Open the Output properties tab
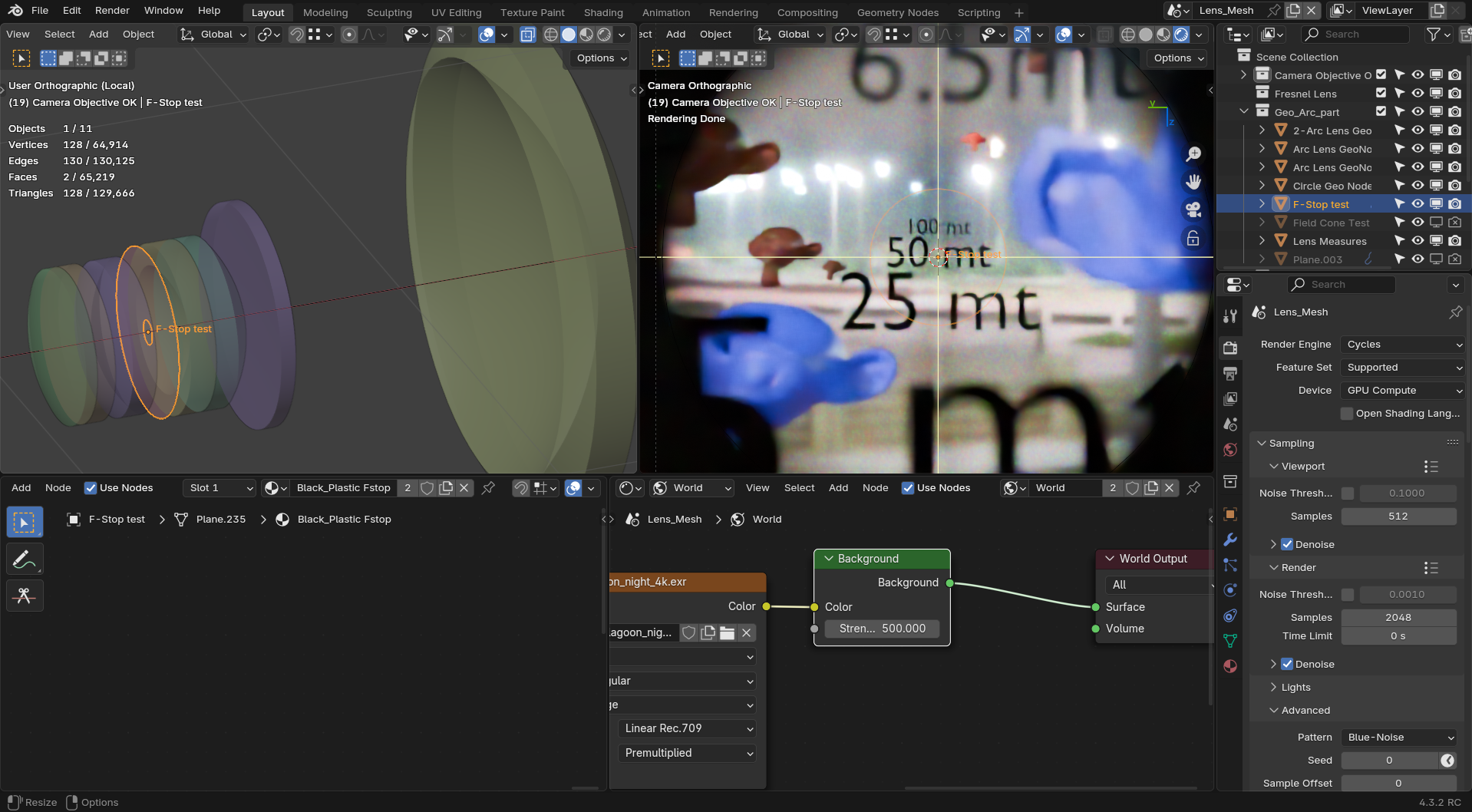The width and height of the screenshot is (1472, 812). point(1230,374)
